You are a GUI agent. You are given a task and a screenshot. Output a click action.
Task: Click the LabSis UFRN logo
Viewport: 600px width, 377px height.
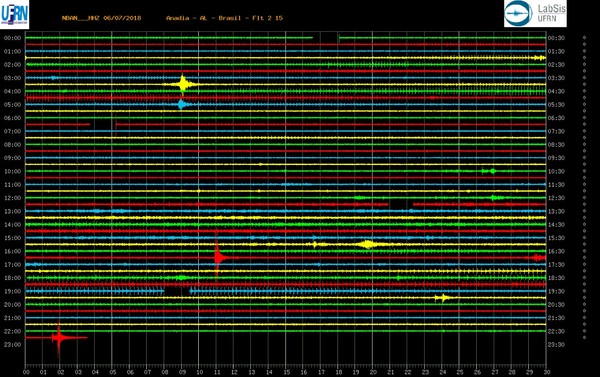[x=535, y=13]
